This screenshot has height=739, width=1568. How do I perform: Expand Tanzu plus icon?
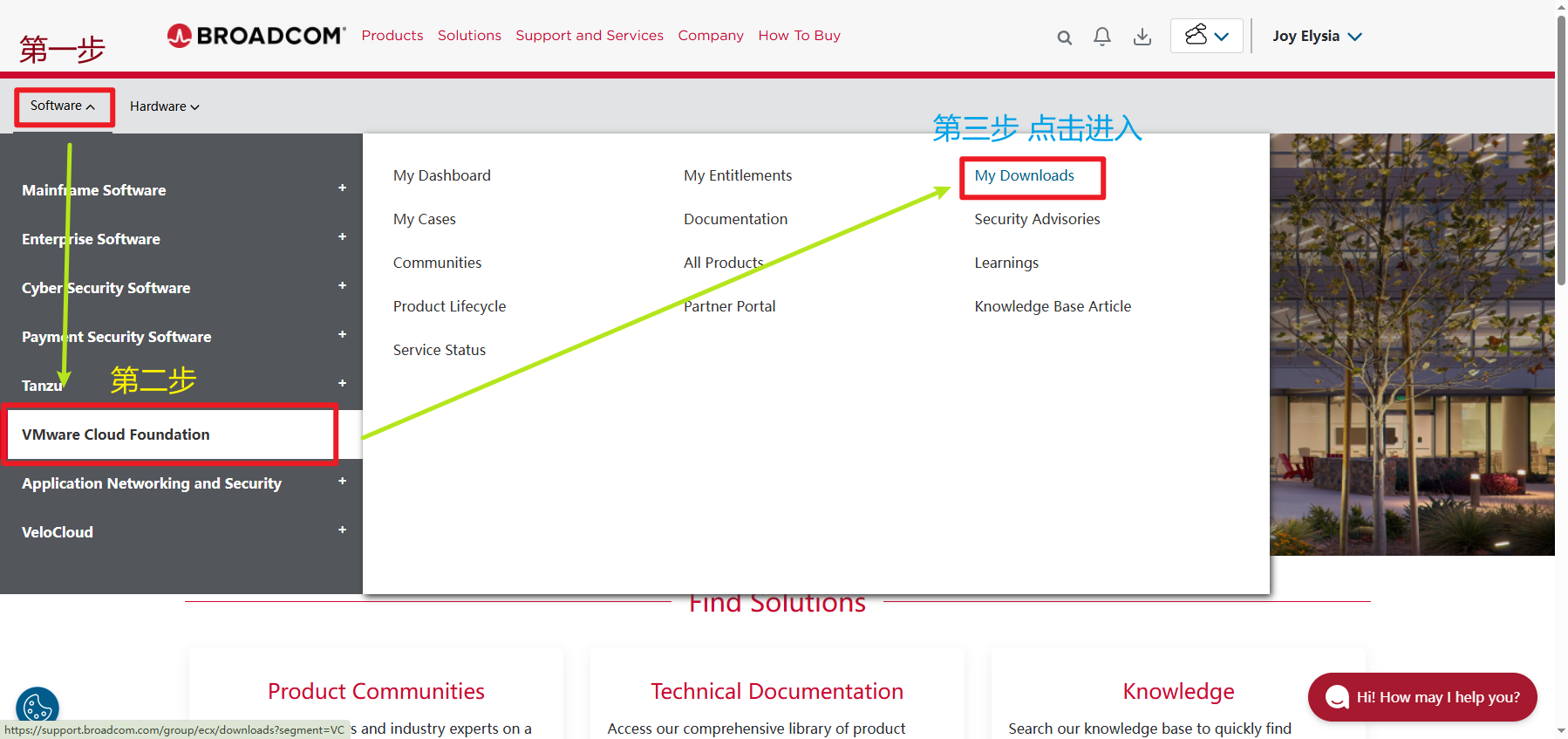click(x=342, y=383)
